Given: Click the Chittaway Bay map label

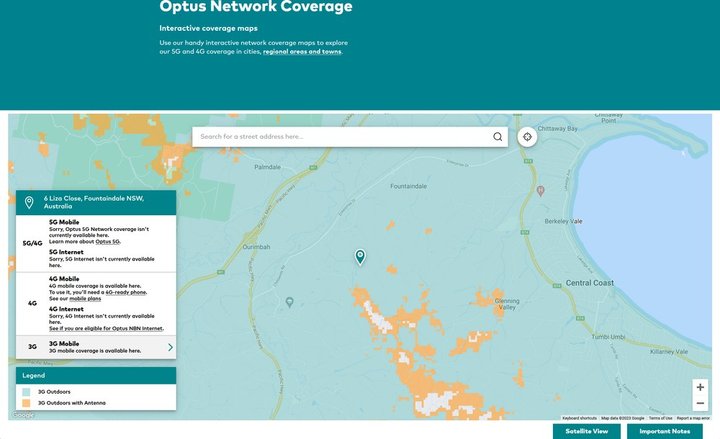Looking at the screenshot, I should point(557,129).
